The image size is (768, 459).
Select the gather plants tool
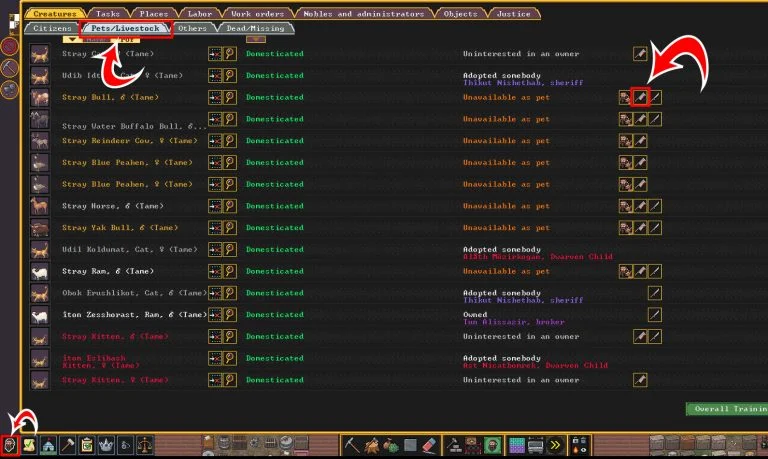[x=390, y=445]
